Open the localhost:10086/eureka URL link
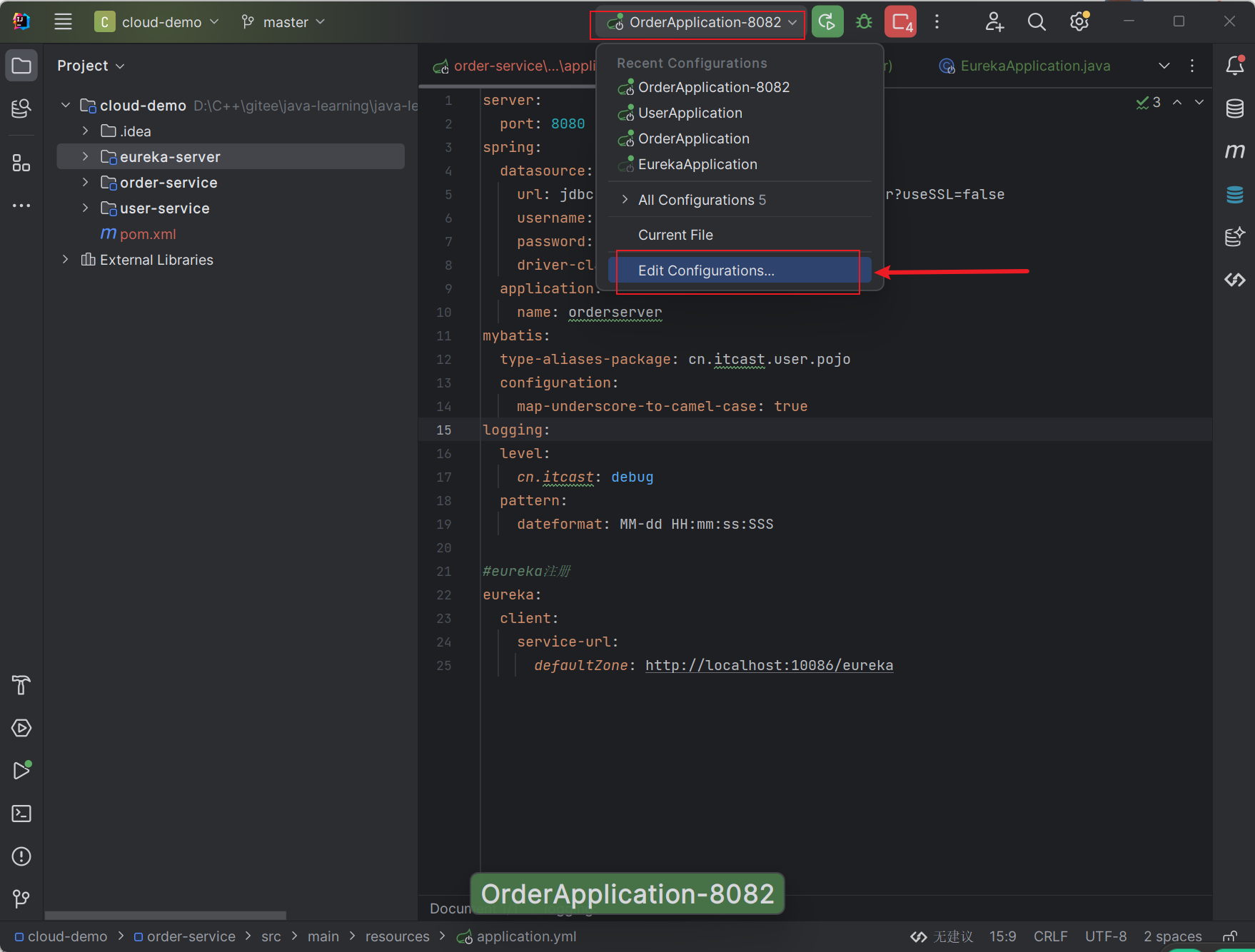 769,666
